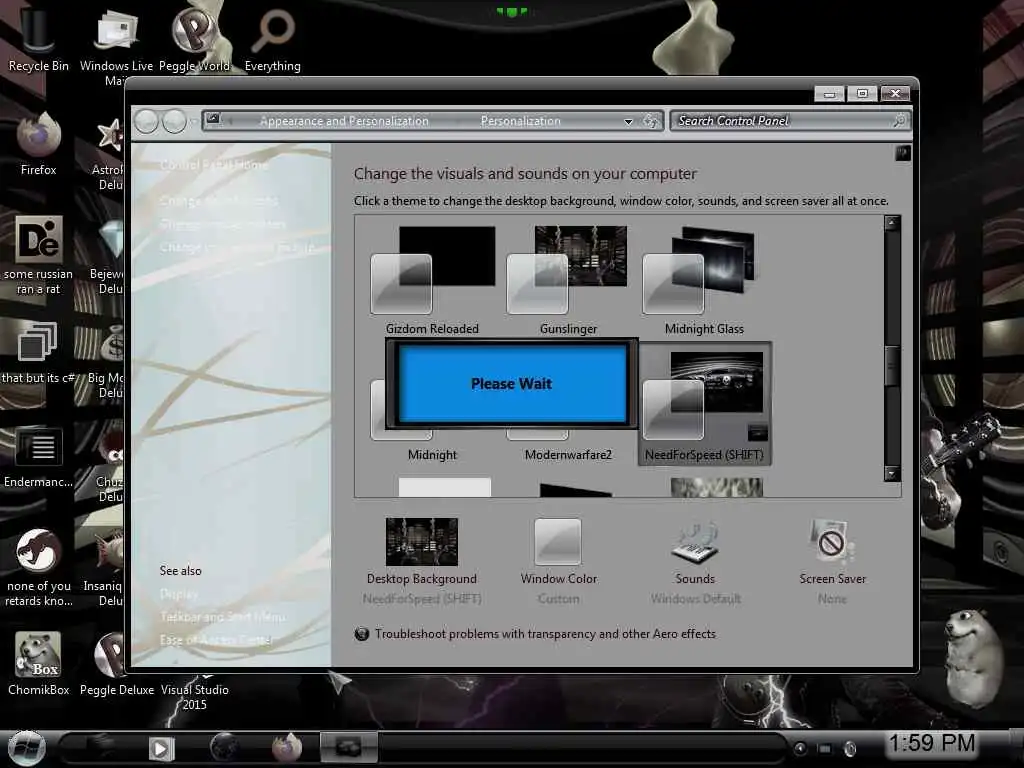Open Sounds settings icon
Screen dimensions: 1024x768
(696, 542)
